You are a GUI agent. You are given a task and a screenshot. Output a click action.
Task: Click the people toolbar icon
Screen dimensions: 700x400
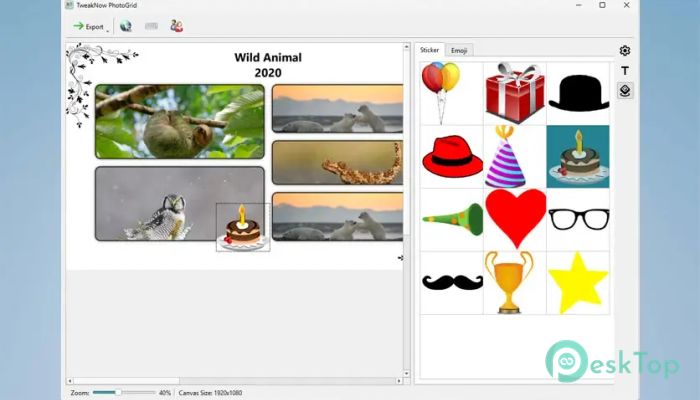[x=176, y=26]
